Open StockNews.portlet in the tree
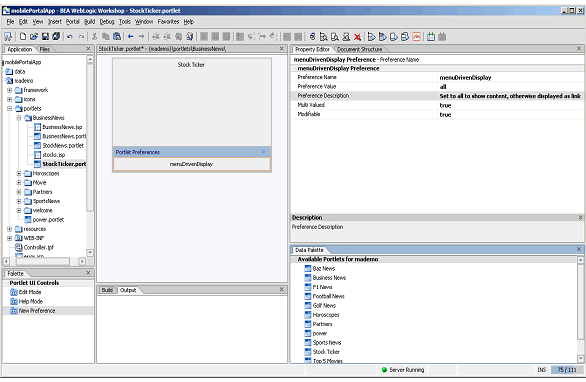 pos(59,146)
